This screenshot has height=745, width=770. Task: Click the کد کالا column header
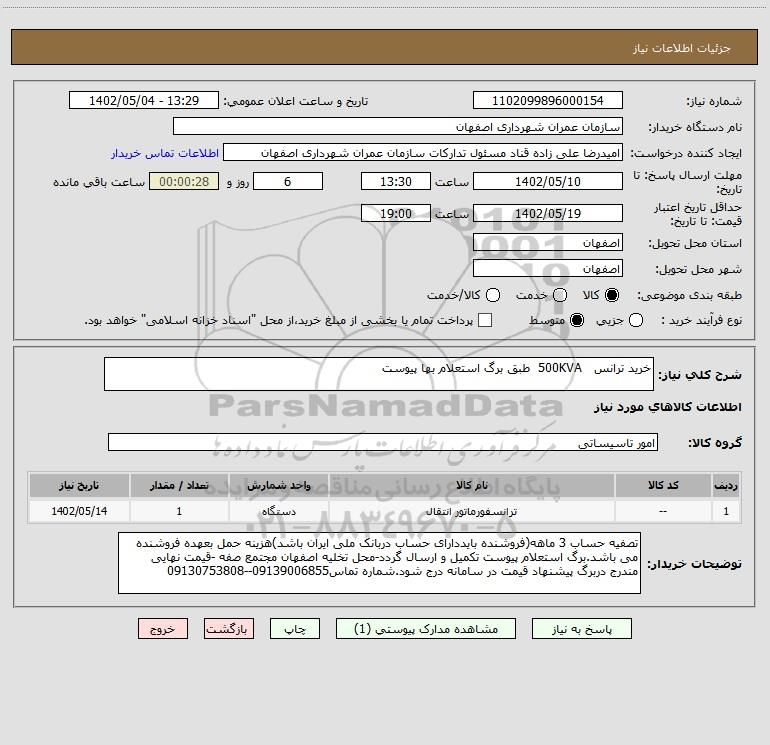coord(663,485)
